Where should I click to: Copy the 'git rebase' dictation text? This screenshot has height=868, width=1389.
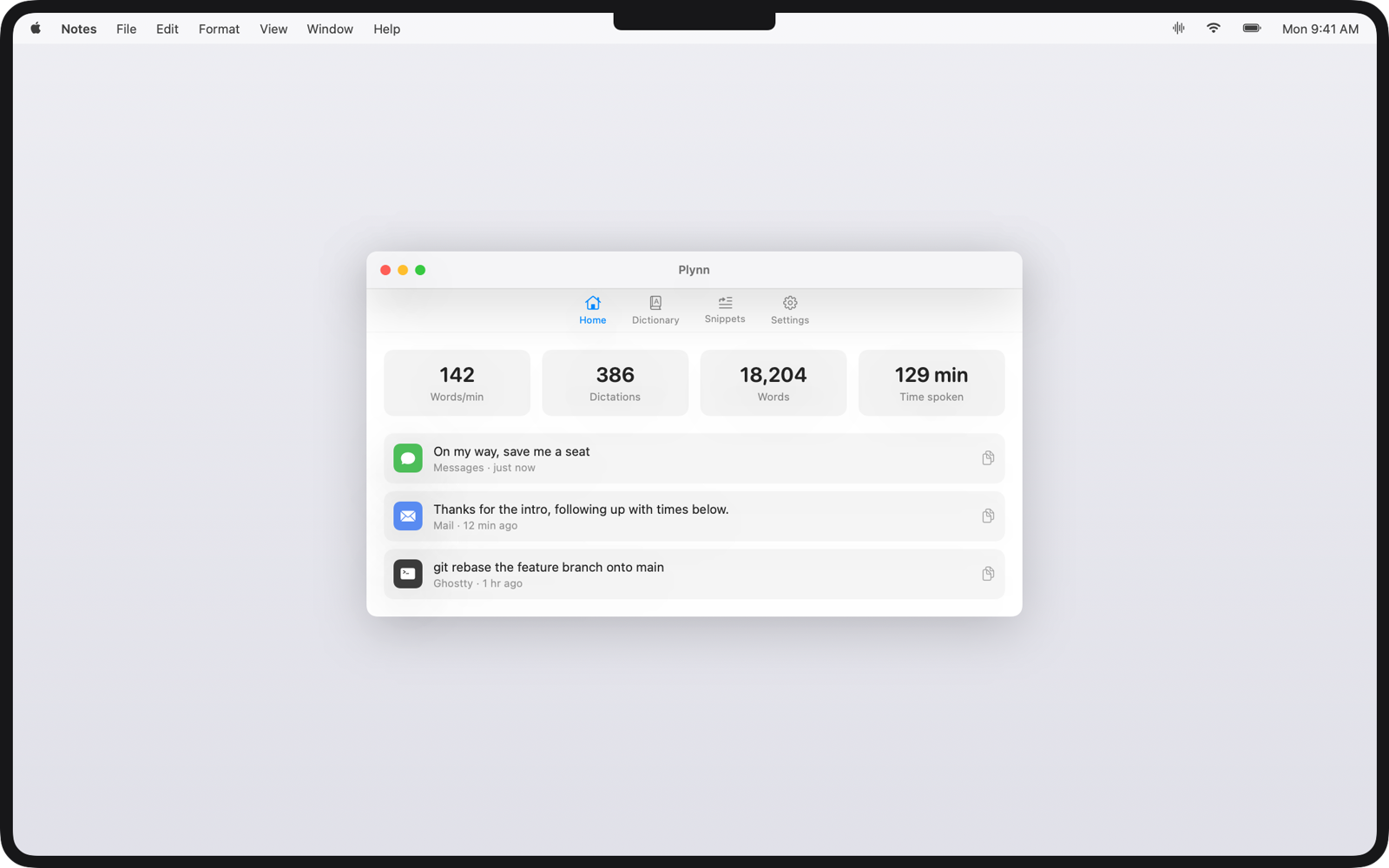988,574
